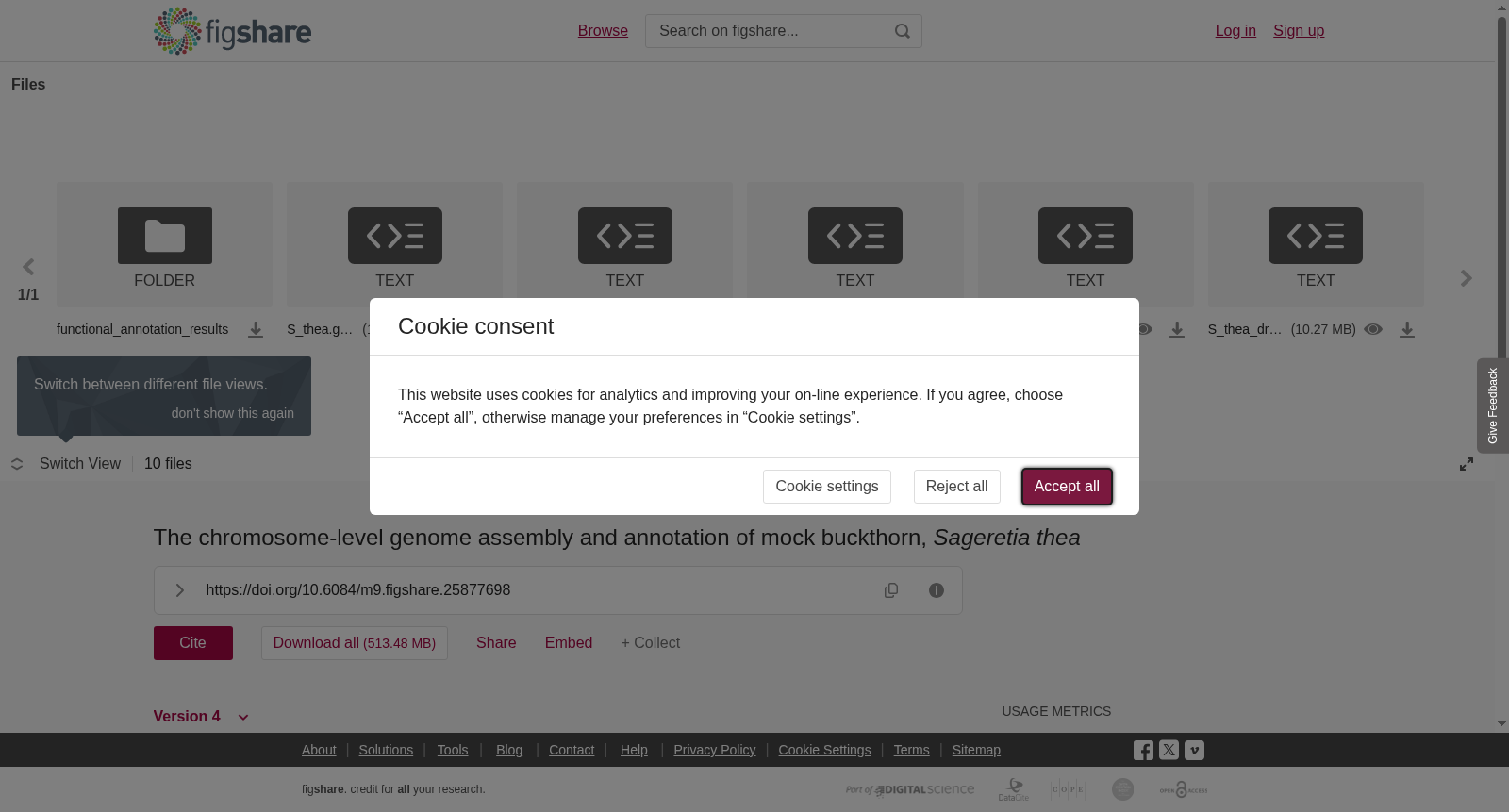Open the About footer link
The image size is (1509, 812).
319,750
